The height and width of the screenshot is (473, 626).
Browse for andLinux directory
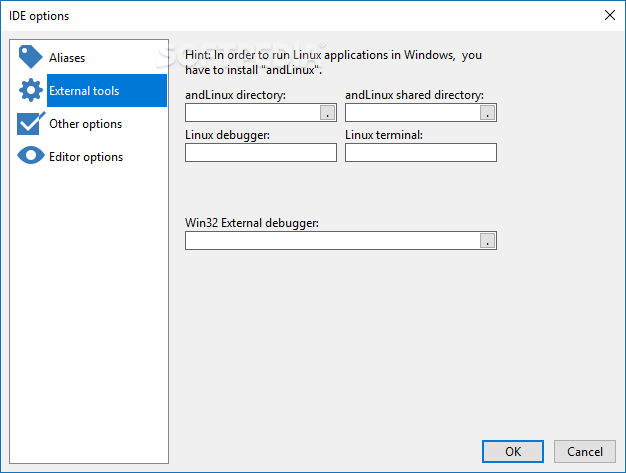327,113
